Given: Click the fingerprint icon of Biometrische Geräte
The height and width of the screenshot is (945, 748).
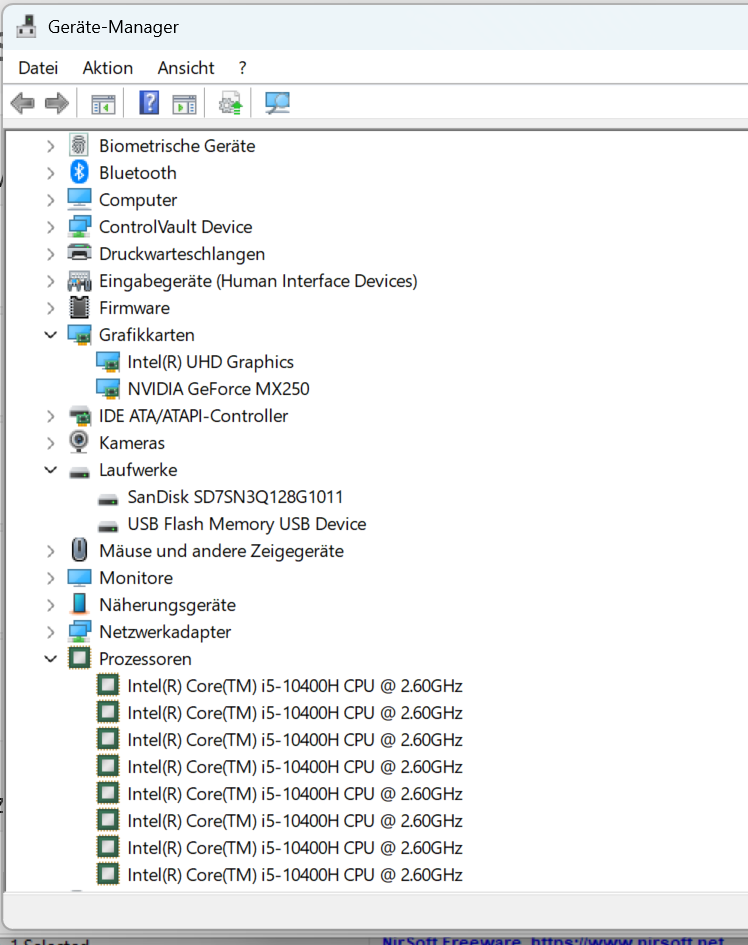Looking at the screenshot, I should point(79,145).
